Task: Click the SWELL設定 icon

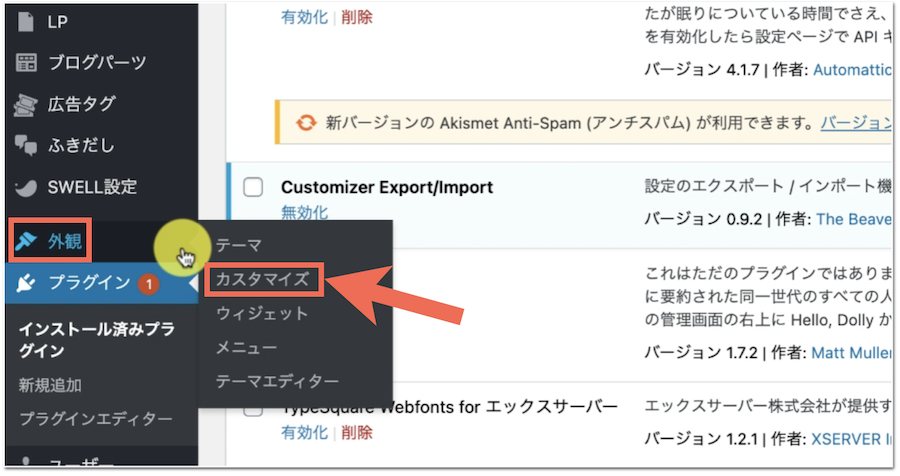Action: click(27, 187)
